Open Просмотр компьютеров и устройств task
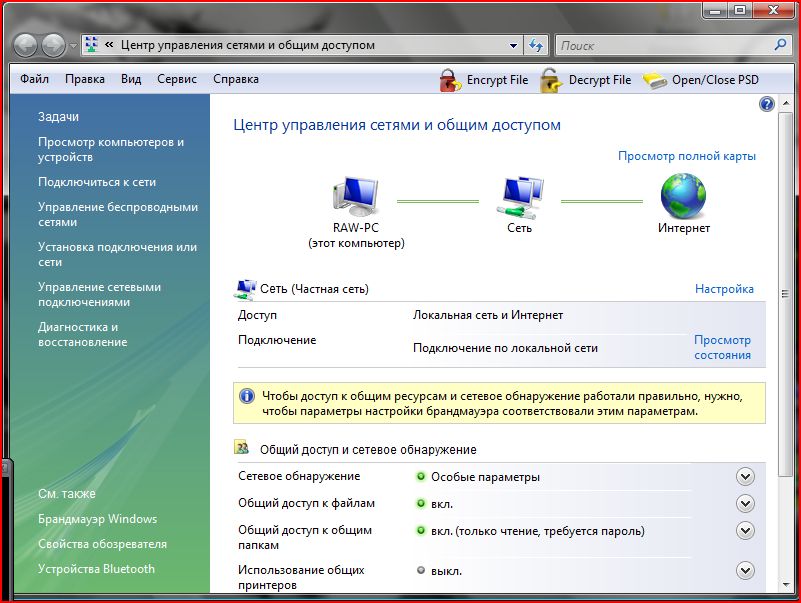This screenshot has width=801, height=603. tap(111, 149)
